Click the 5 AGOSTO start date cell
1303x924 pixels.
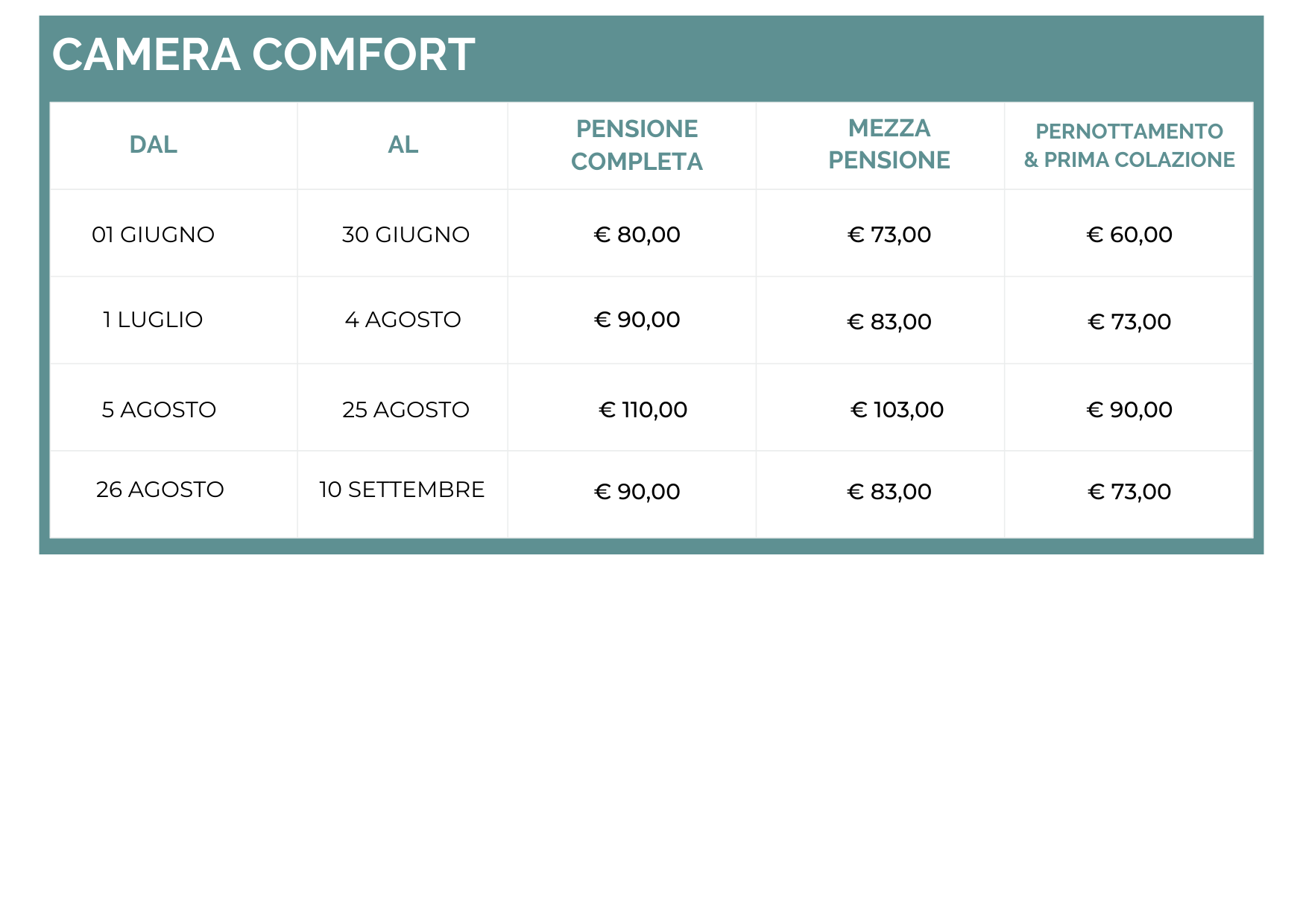coord(159,410)
